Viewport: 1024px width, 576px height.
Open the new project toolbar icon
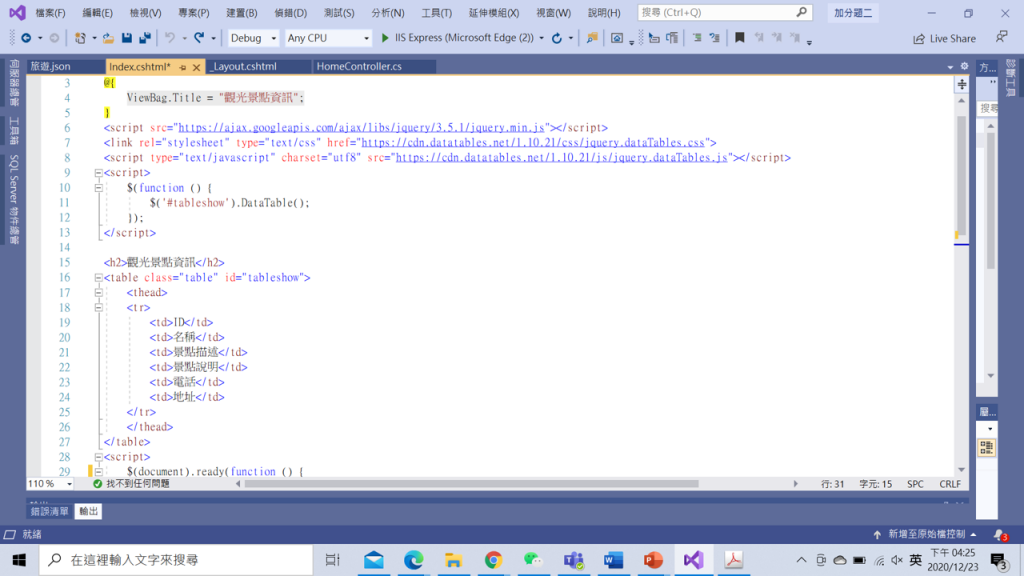(80, 39)
